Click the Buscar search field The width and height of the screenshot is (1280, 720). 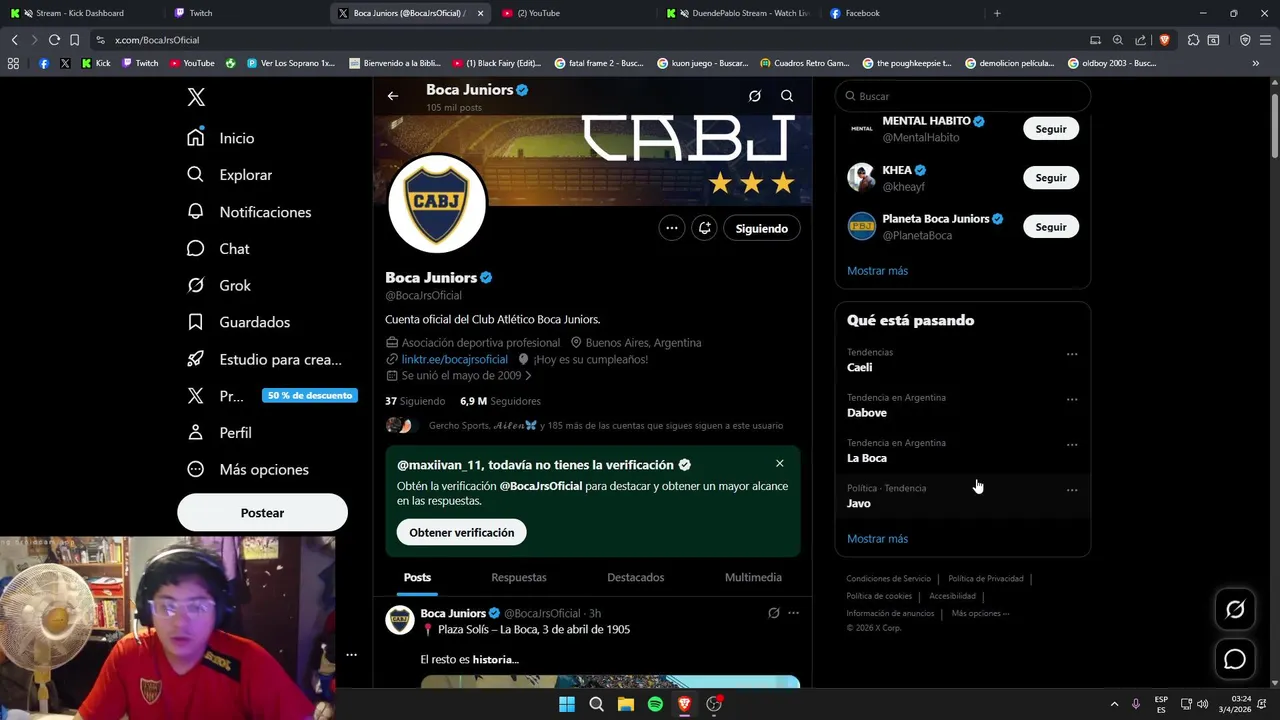[x=963, y=96]
